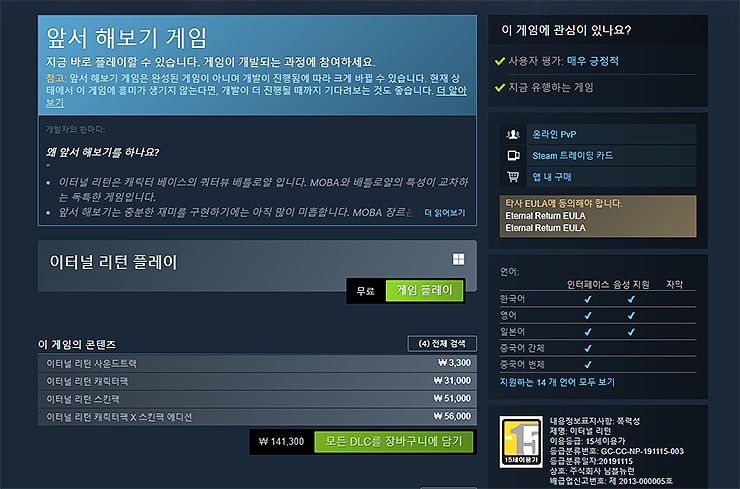Screen dimensions: 740x489
Task: Click the 한국어 language row
Action: pyautogui.click(x=598, y=299)
